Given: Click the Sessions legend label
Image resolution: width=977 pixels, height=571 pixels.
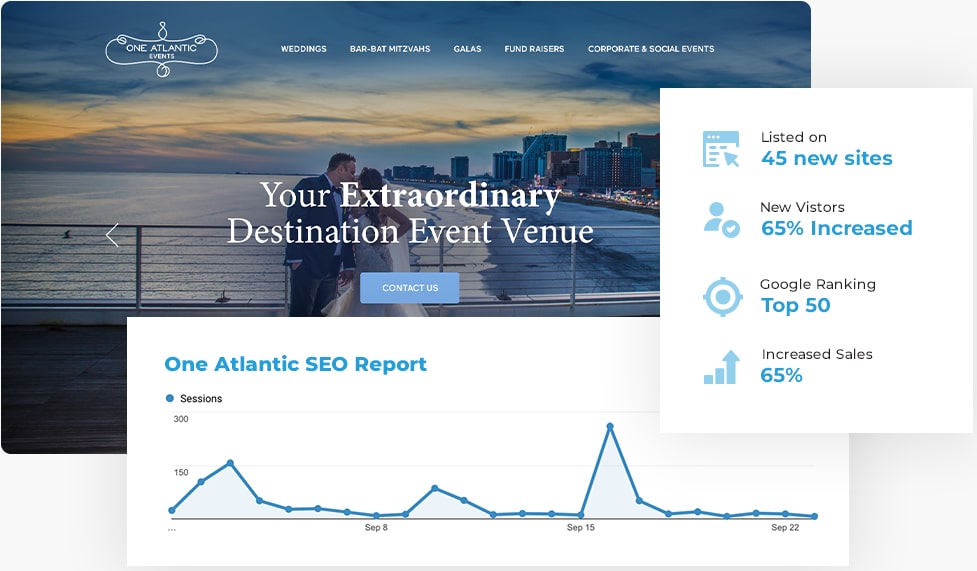Looking at the screenshot, I should tap(201, 398).
